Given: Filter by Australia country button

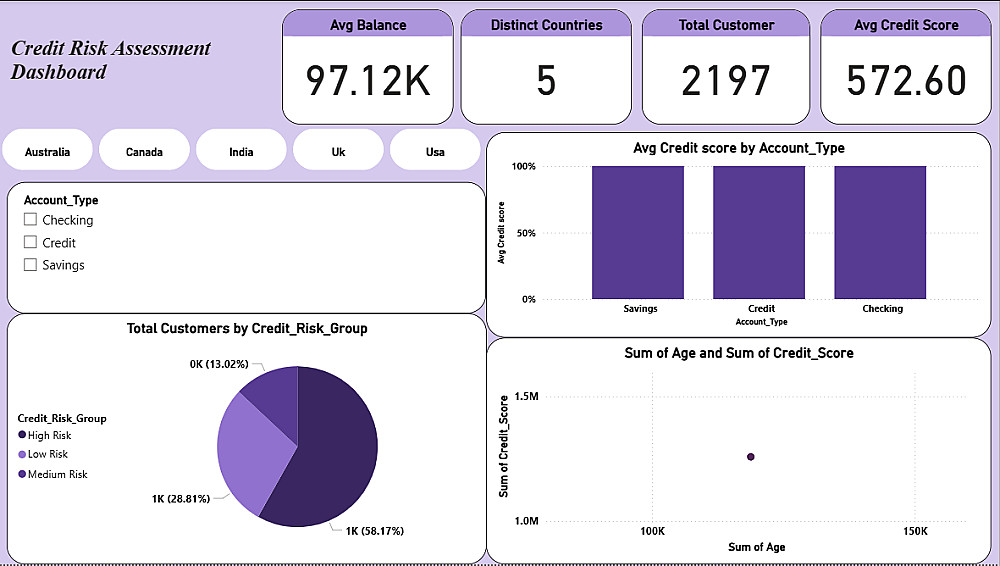Looking at the screenshot, I should pyautogui.click(x=48, y=151).
